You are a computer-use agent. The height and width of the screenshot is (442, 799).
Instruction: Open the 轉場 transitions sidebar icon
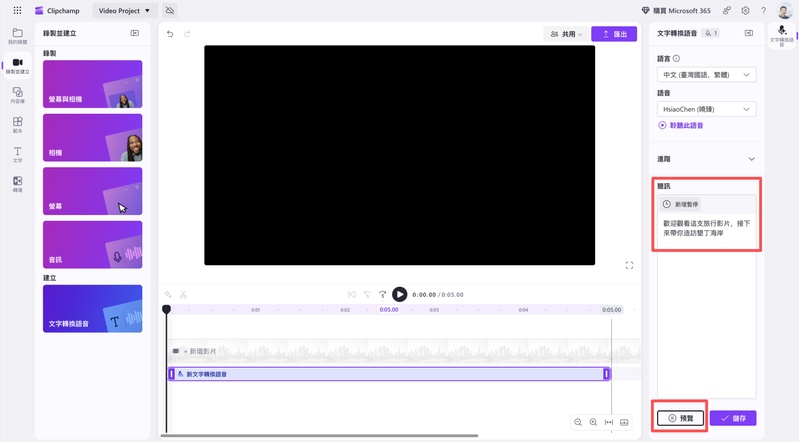click(17, 184)
